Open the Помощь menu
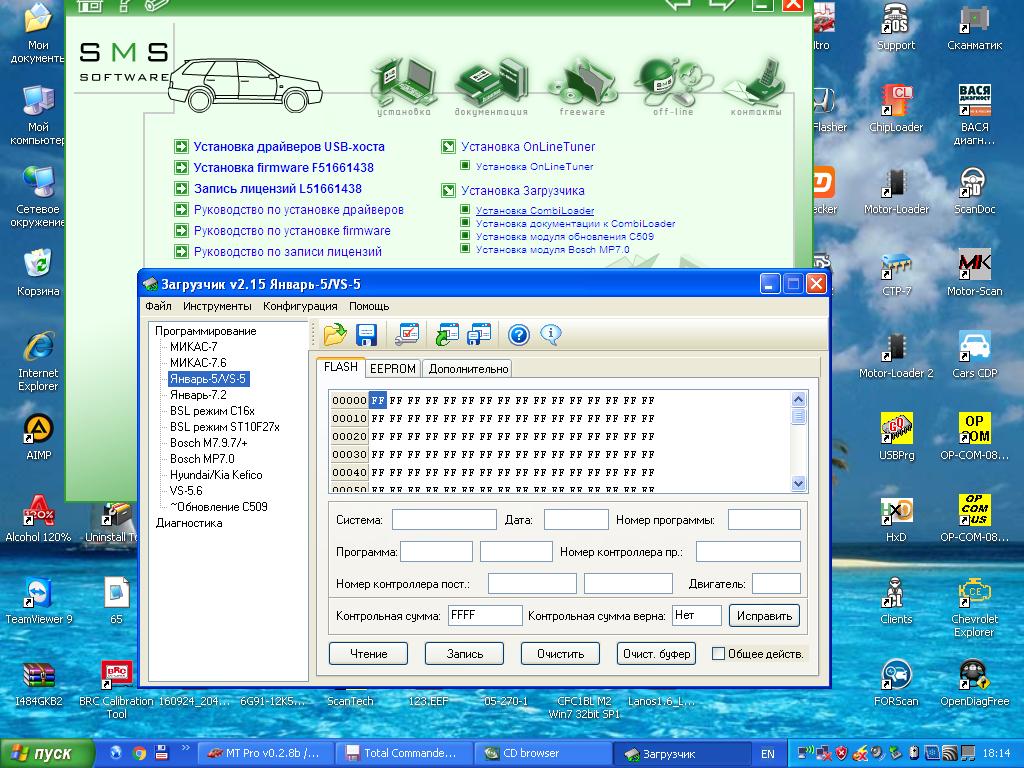Image resolution: width=1024 pixels, height=768 pixels. (x=369, y=306)
